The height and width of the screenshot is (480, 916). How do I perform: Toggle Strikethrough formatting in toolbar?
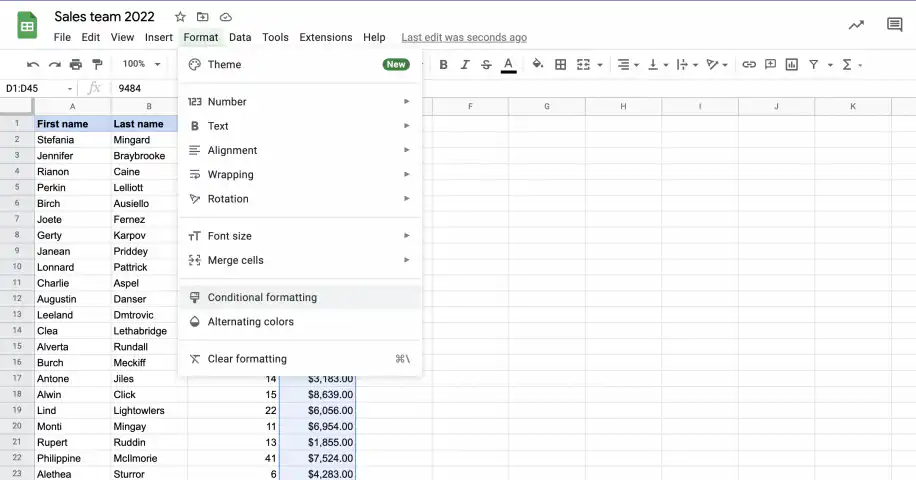pos(486,65)
